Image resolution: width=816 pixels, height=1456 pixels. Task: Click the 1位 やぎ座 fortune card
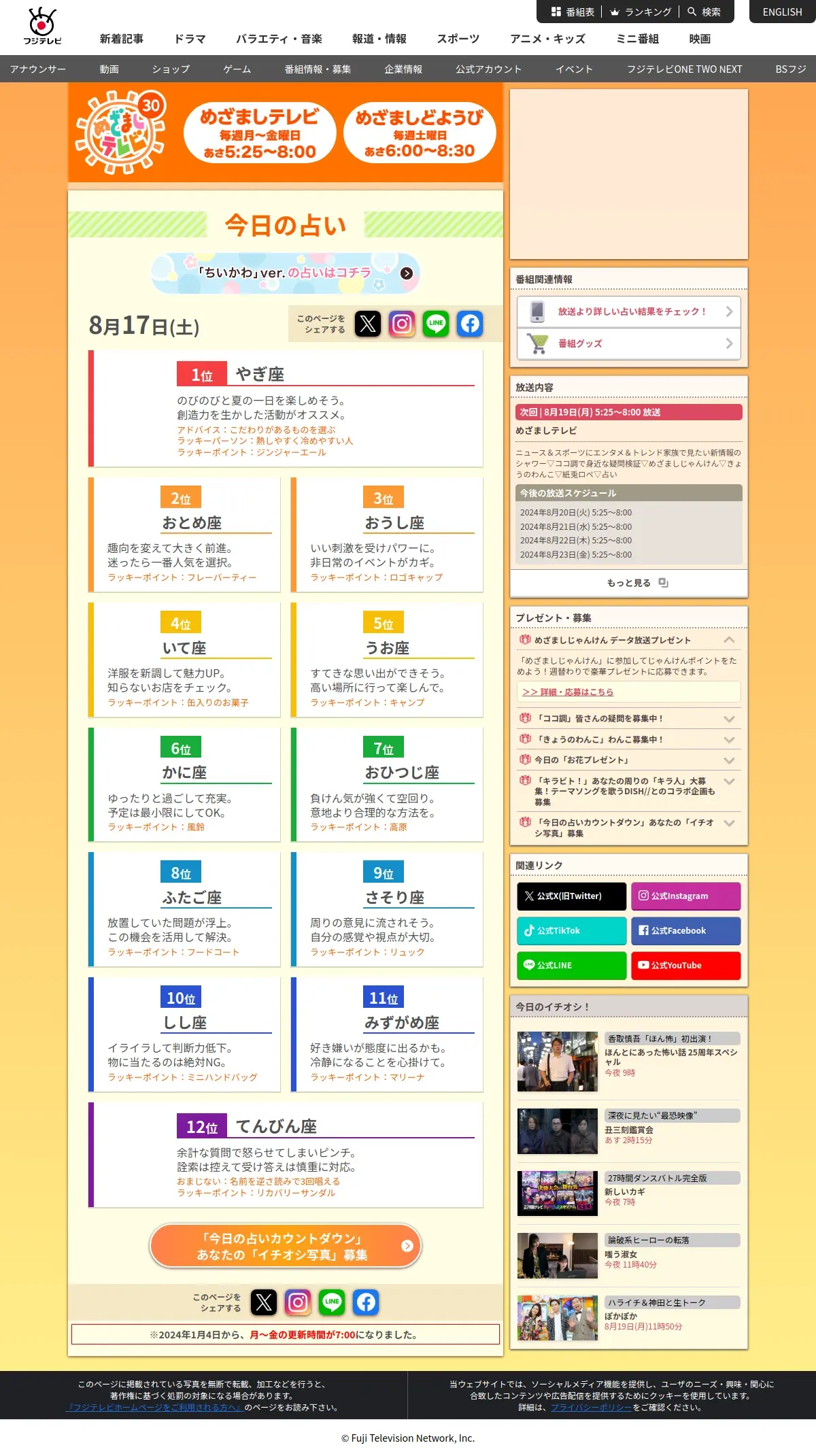(286, 409)
